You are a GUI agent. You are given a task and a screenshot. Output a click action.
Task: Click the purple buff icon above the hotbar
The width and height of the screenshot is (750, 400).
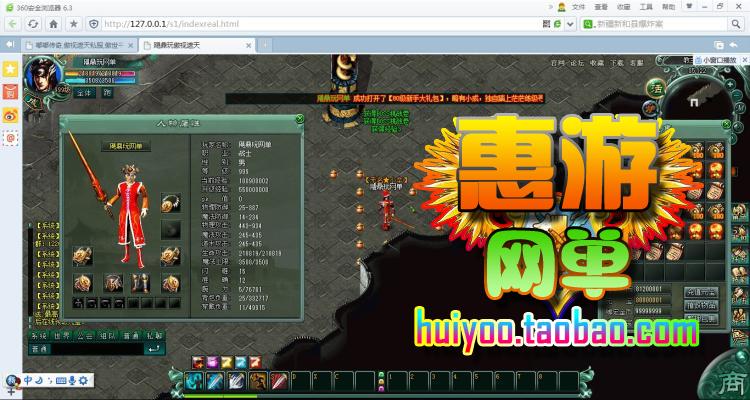[212, 362]
